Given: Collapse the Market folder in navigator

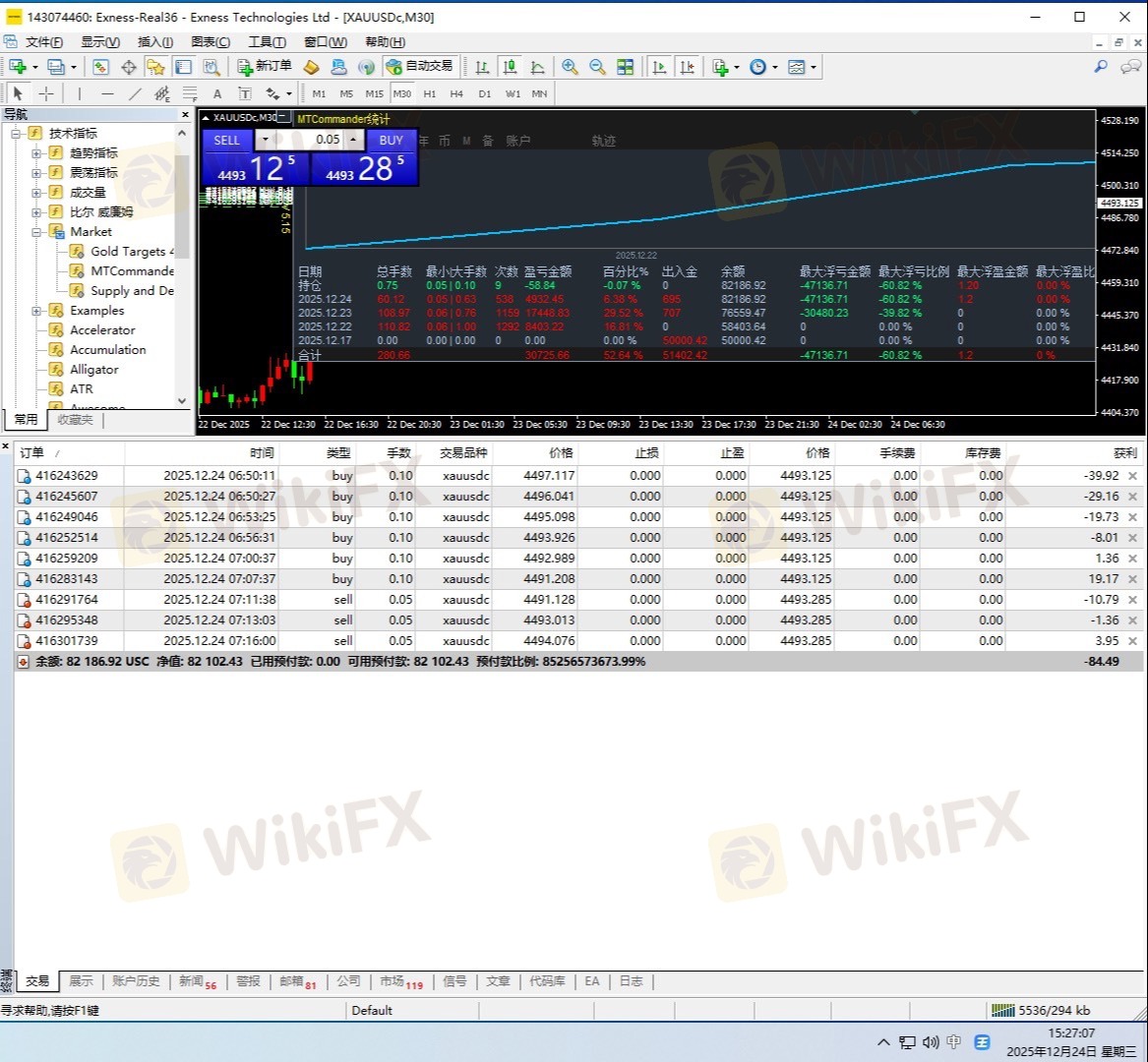Looking at the screenshot, I should point(36,232).
